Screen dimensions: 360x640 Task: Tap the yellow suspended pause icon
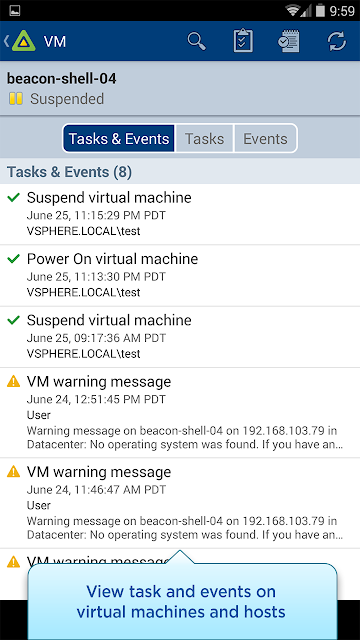[x=16, y=99]
